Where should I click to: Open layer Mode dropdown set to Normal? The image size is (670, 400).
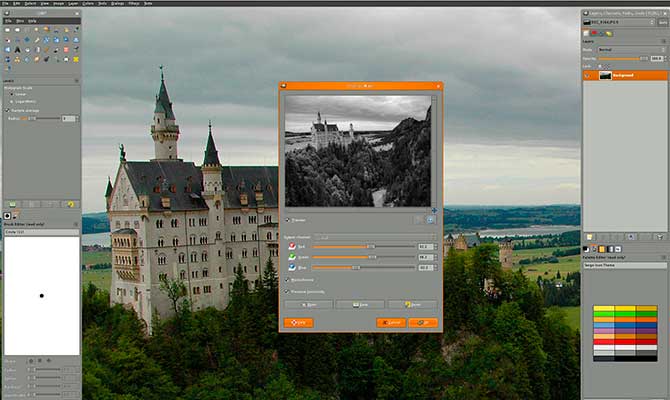coord(632,50)
